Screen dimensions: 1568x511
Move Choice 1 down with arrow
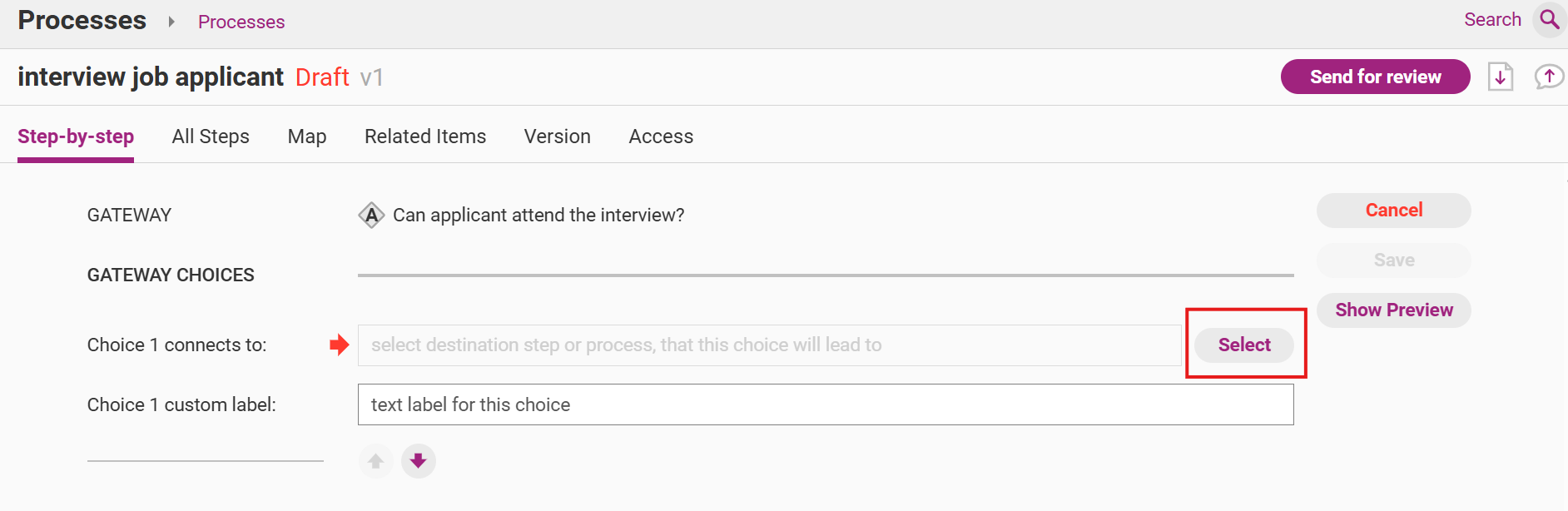coord(419,461)
